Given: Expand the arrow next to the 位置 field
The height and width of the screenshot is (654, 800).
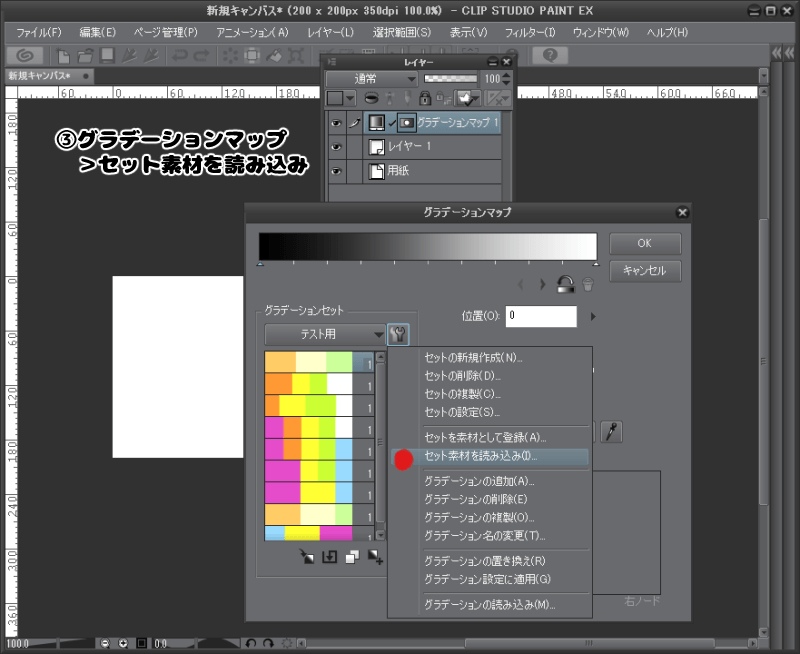Looking at the screenshot, I should coord(592,317).
